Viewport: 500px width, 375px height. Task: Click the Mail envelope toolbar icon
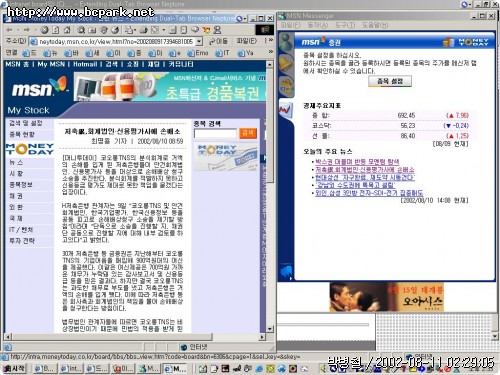pos(129,30)
